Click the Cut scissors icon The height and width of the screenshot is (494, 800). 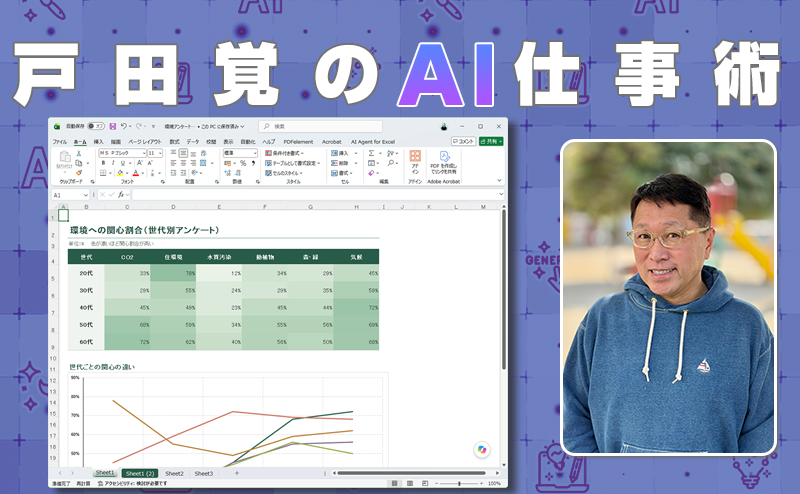point(79,153)
